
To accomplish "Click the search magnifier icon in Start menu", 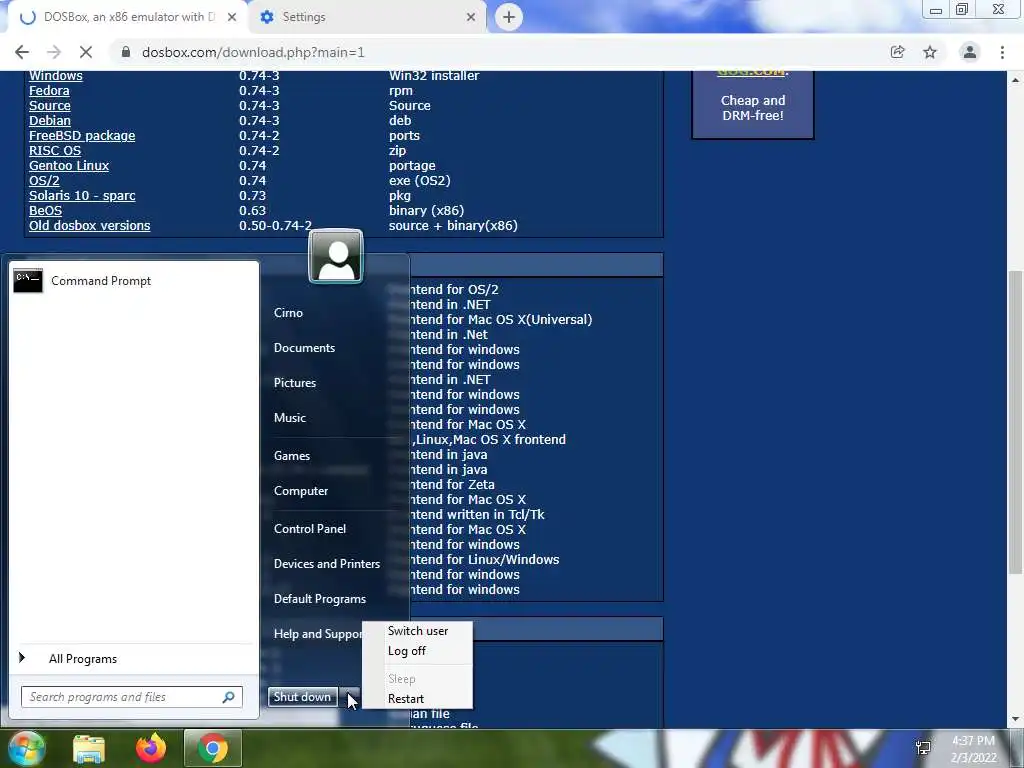I will pyautogui.click(x=229, y=697).
